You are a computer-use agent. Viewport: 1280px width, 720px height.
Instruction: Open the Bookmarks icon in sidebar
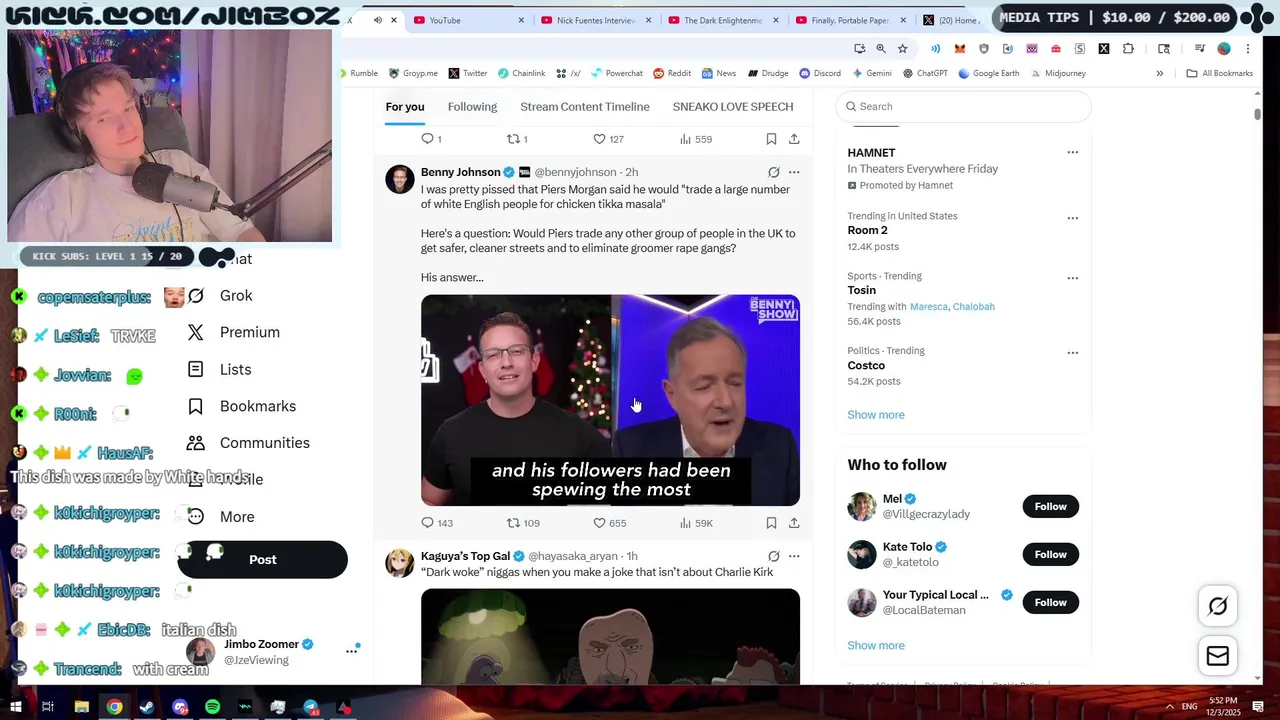point(196,406)
